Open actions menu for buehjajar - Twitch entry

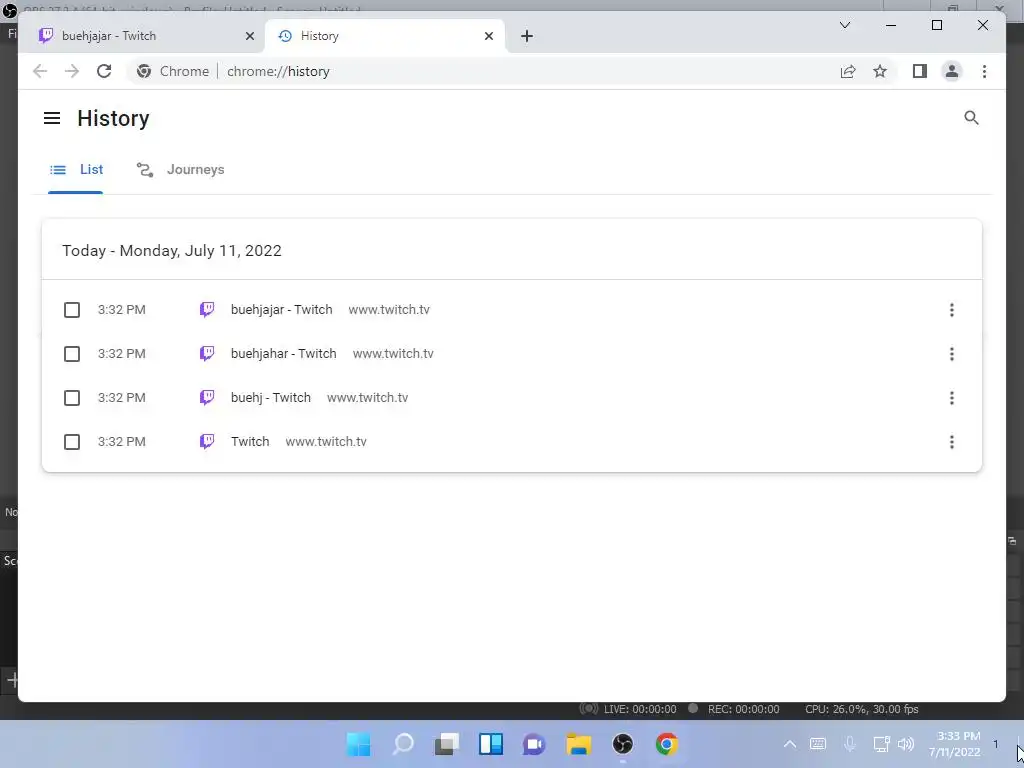click(952, 310)
